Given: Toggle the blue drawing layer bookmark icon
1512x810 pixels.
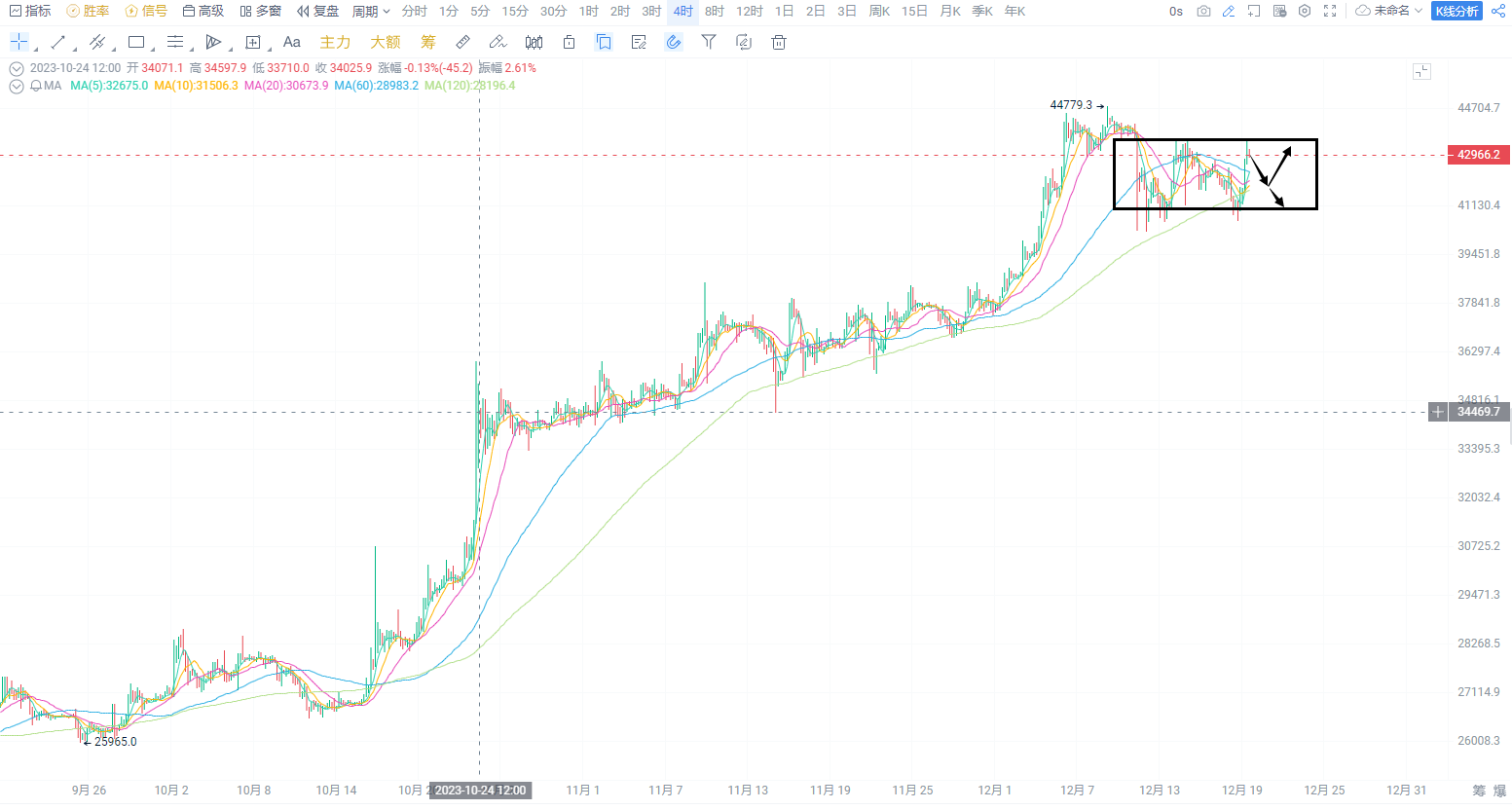Looking at the screenshot, I should 604,42.
